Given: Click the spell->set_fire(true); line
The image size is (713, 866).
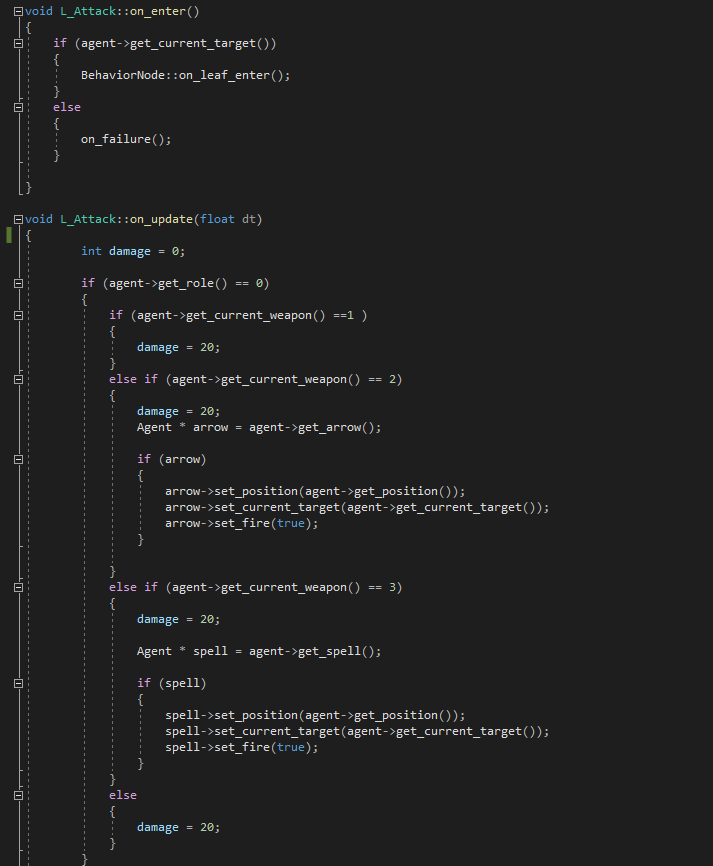Looking at the screenshot, I should (x=241, y=748).
